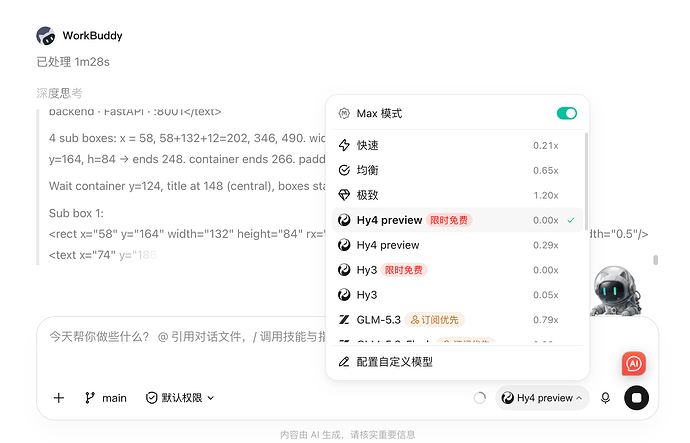Click the shield icon of 默认权限
The image size is (690, 443).
(151, 398)
